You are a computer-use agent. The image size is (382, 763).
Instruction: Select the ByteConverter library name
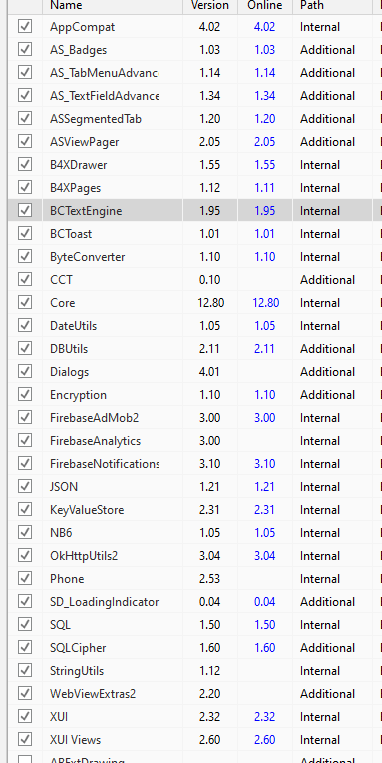[88, 256]
